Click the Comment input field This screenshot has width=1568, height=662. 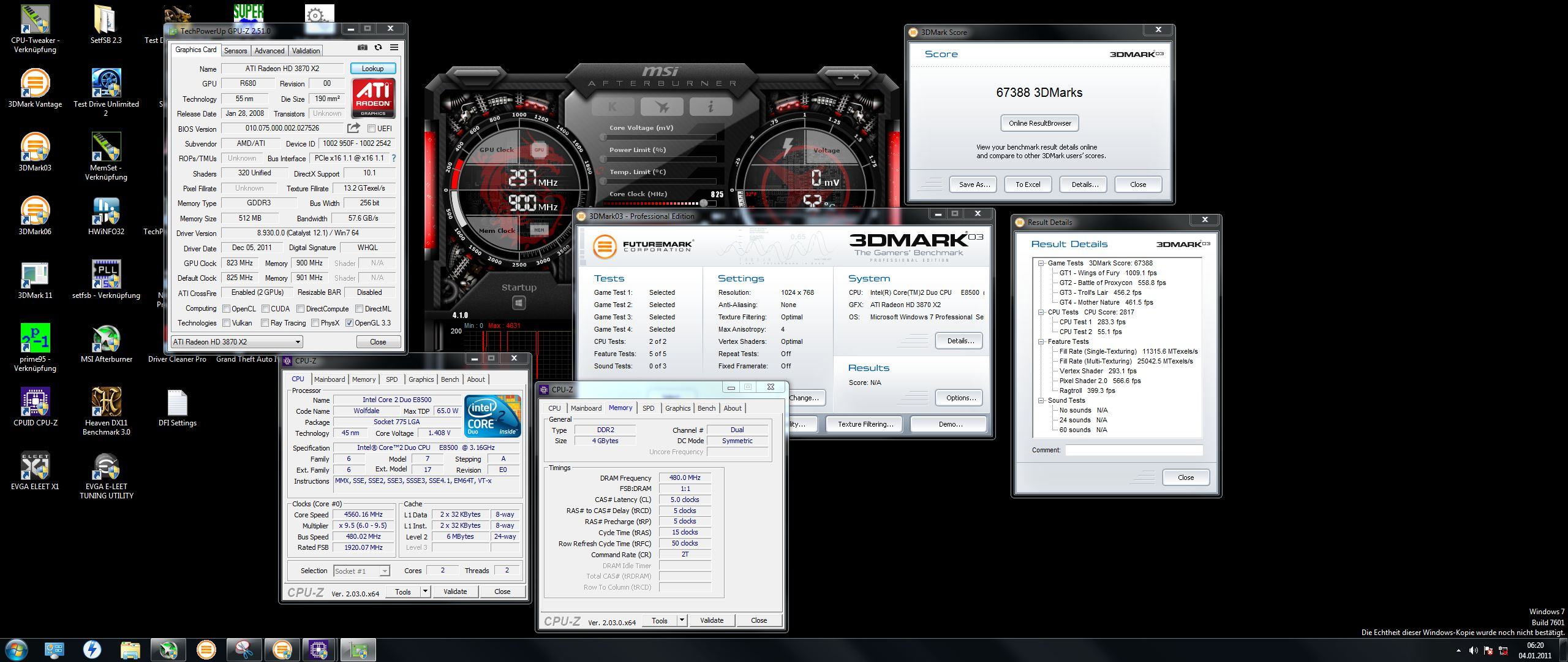click(x=1134, y=450)
